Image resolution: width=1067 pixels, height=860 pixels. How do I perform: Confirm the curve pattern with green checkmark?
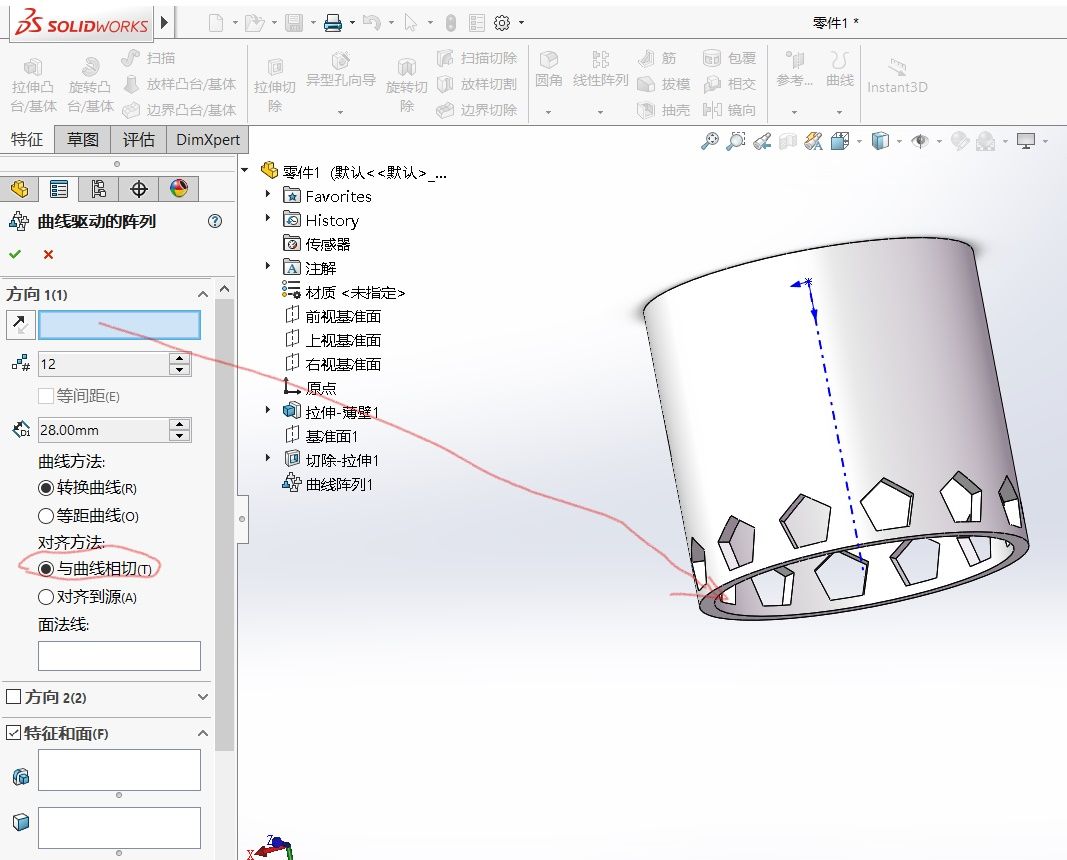[x=15, y=254]
